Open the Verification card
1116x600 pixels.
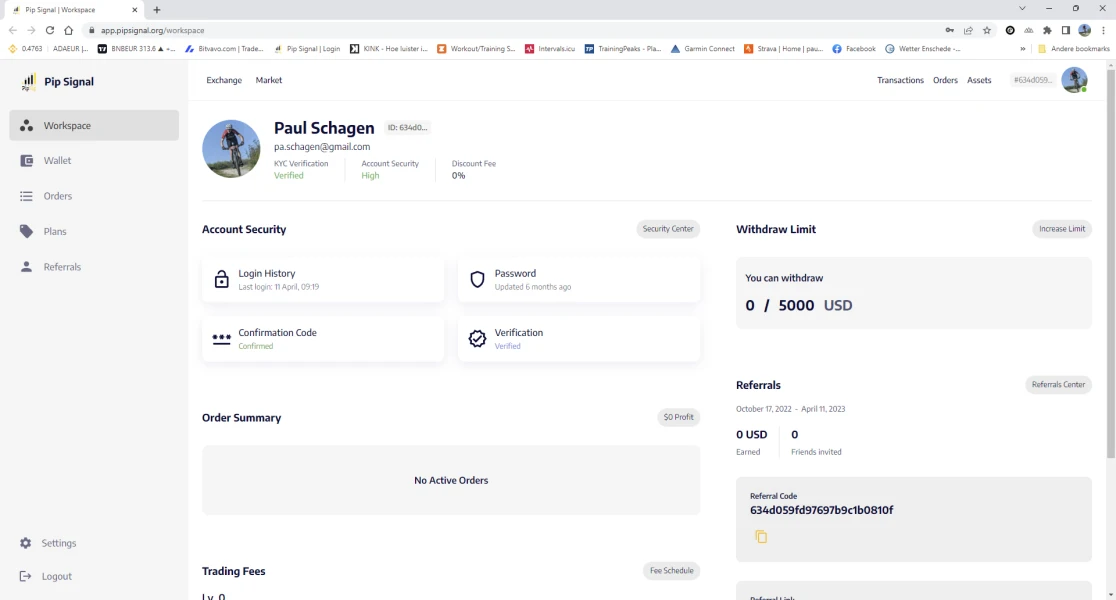(x=579, y=339)
